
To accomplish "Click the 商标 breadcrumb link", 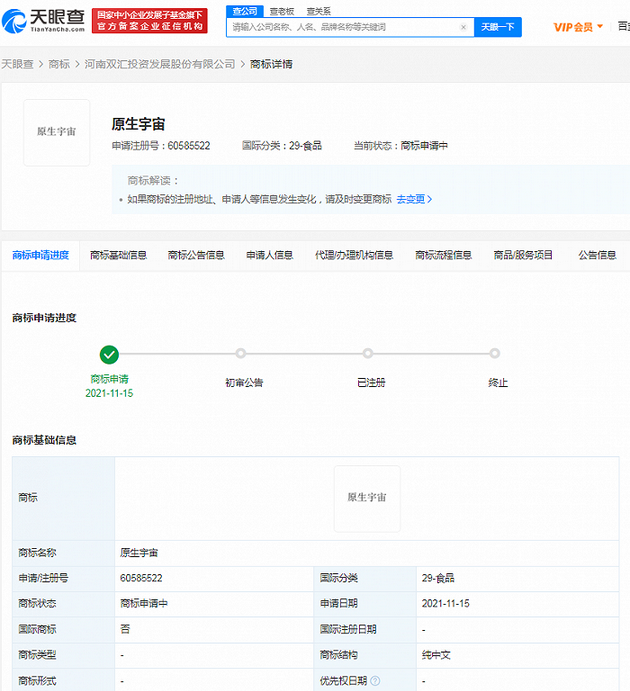I will (x=60, y=64).
